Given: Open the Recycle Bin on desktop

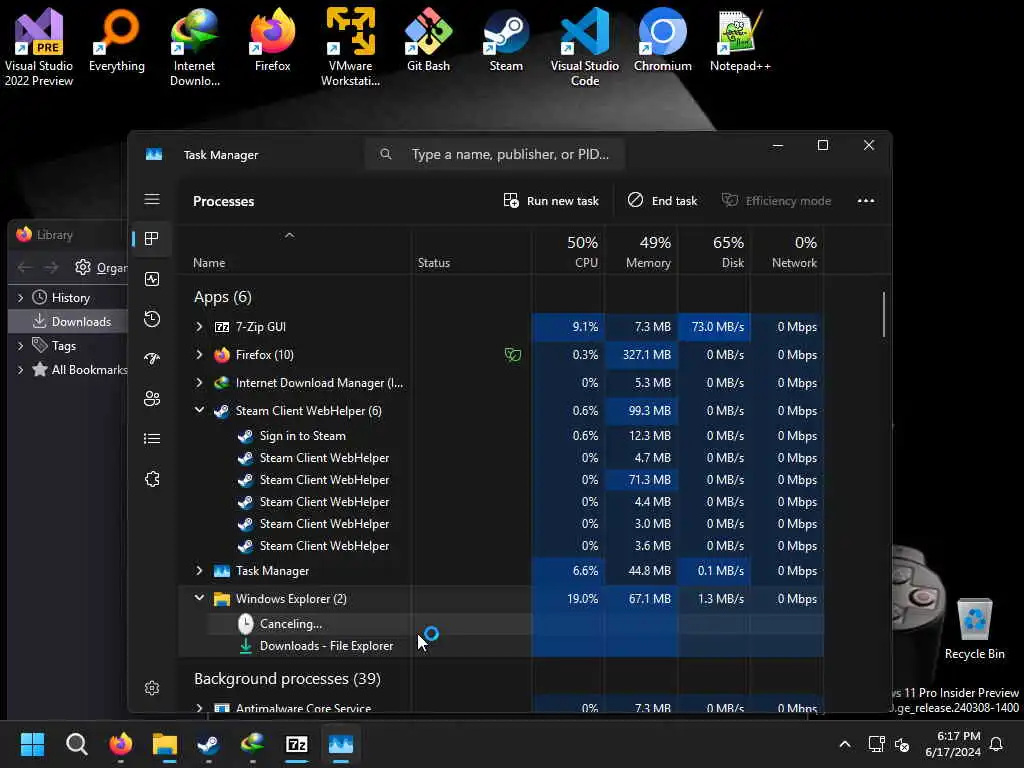Looking at the screenshot, I should pyautogui.click(x=974, y=629).
